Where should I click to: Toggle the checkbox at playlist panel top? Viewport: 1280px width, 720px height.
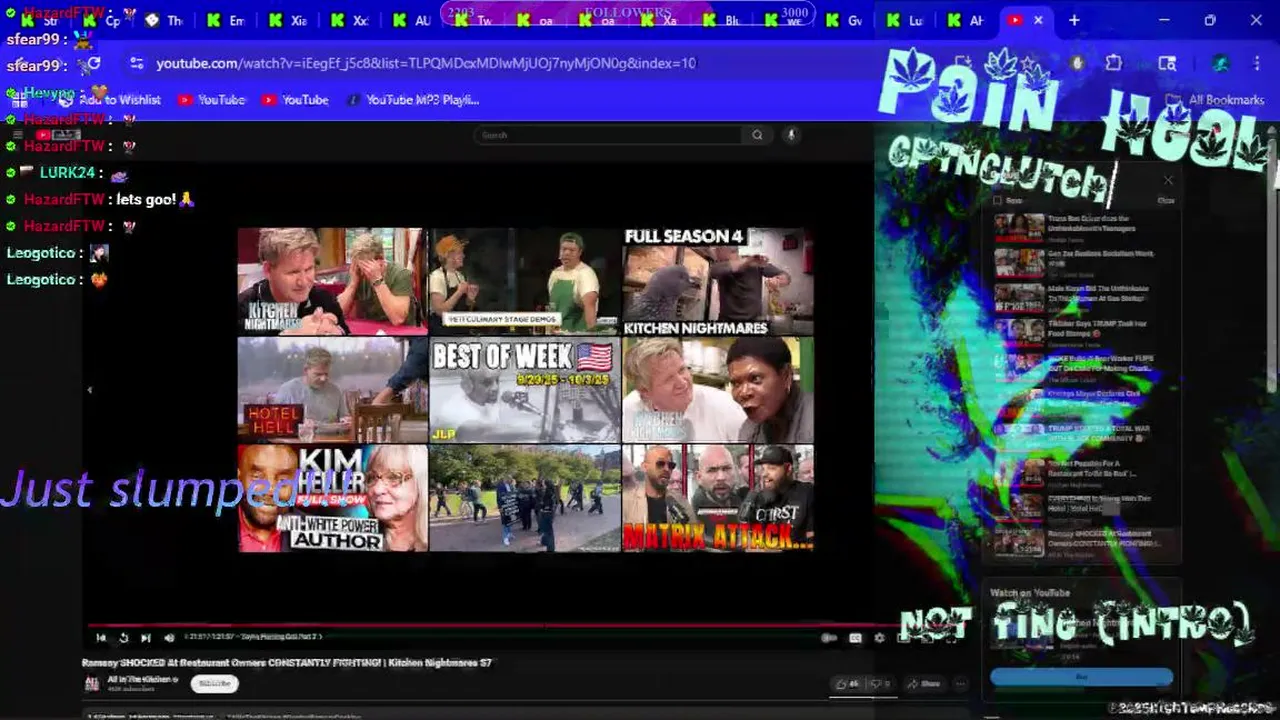coord(997,200)
